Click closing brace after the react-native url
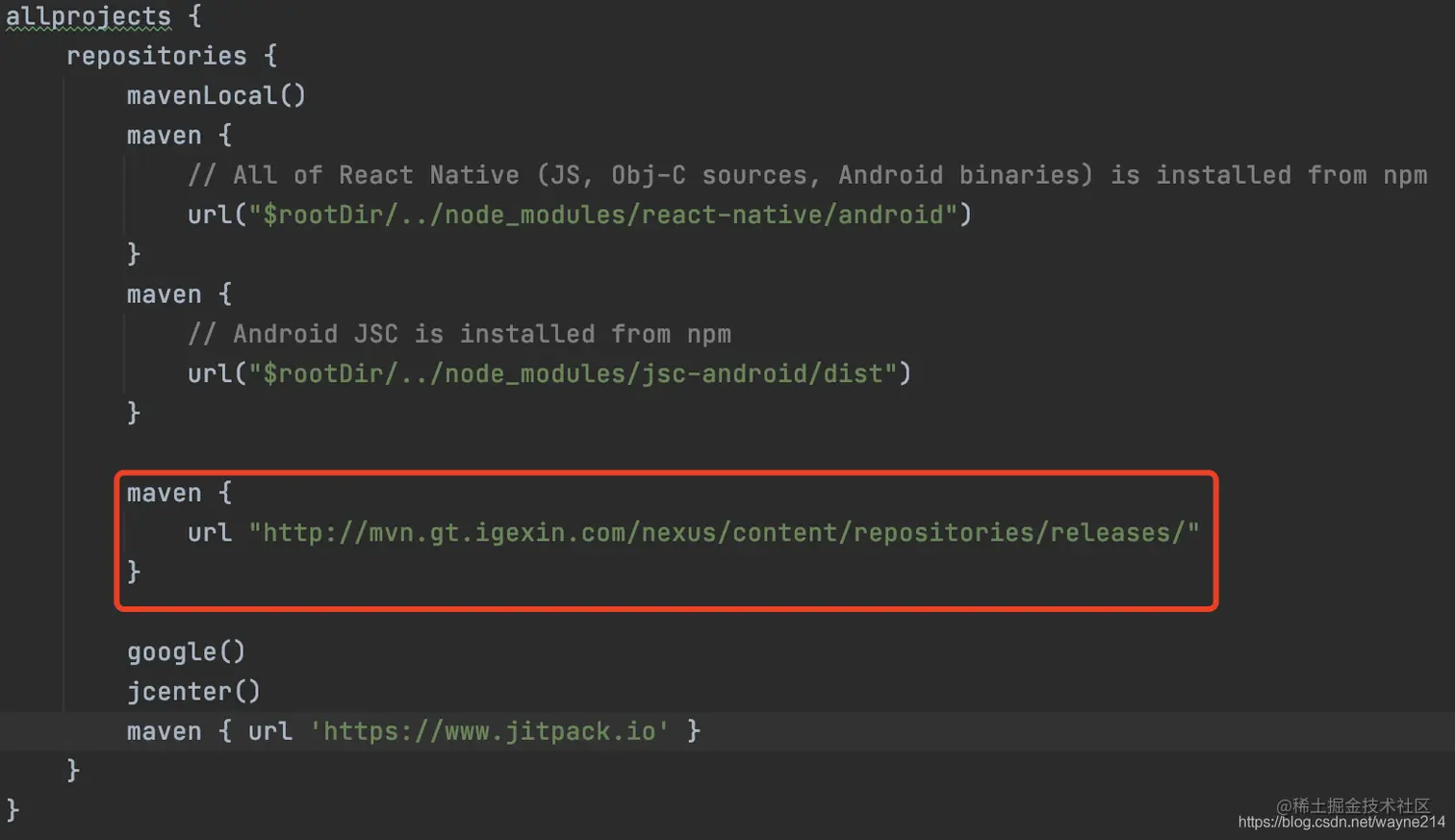Image resolution: width=1455 pixels, height=840 pixels. pyautogui.click(x=134, y=254)
